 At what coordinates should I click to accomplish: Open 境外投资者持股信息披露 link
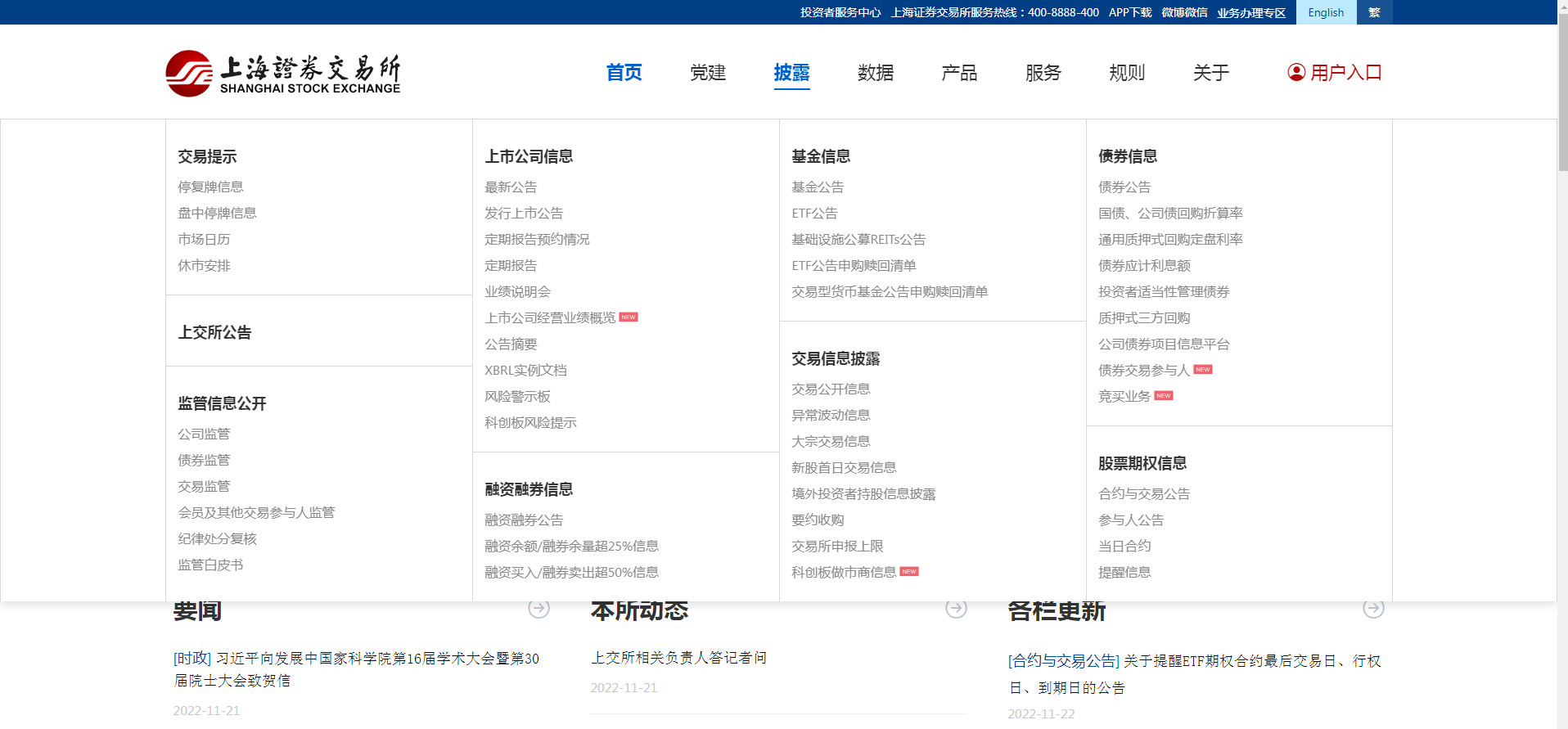point(863,493)
